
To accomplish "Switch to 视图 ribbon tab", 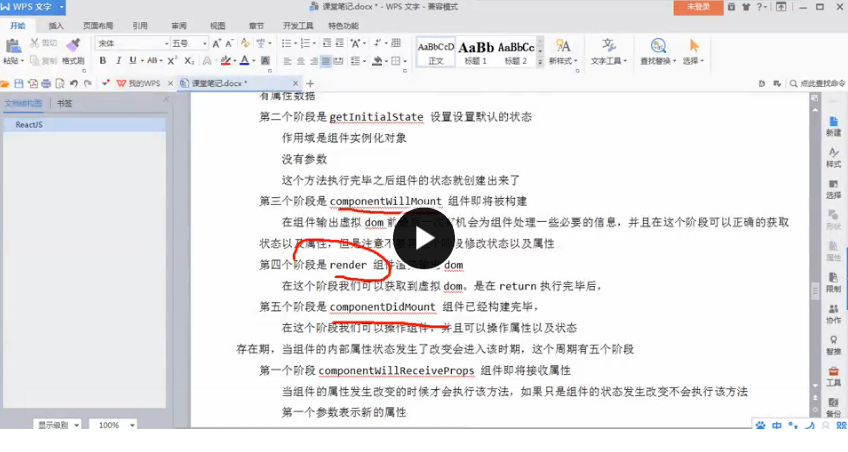I will coord(217,25).
